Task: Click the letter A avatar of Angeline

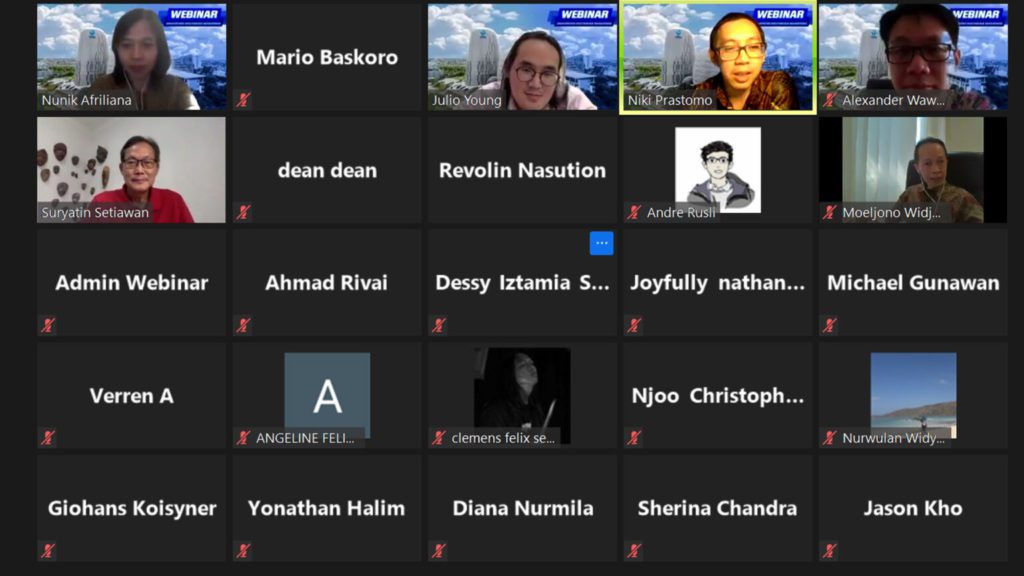Action: coord(327,396)
